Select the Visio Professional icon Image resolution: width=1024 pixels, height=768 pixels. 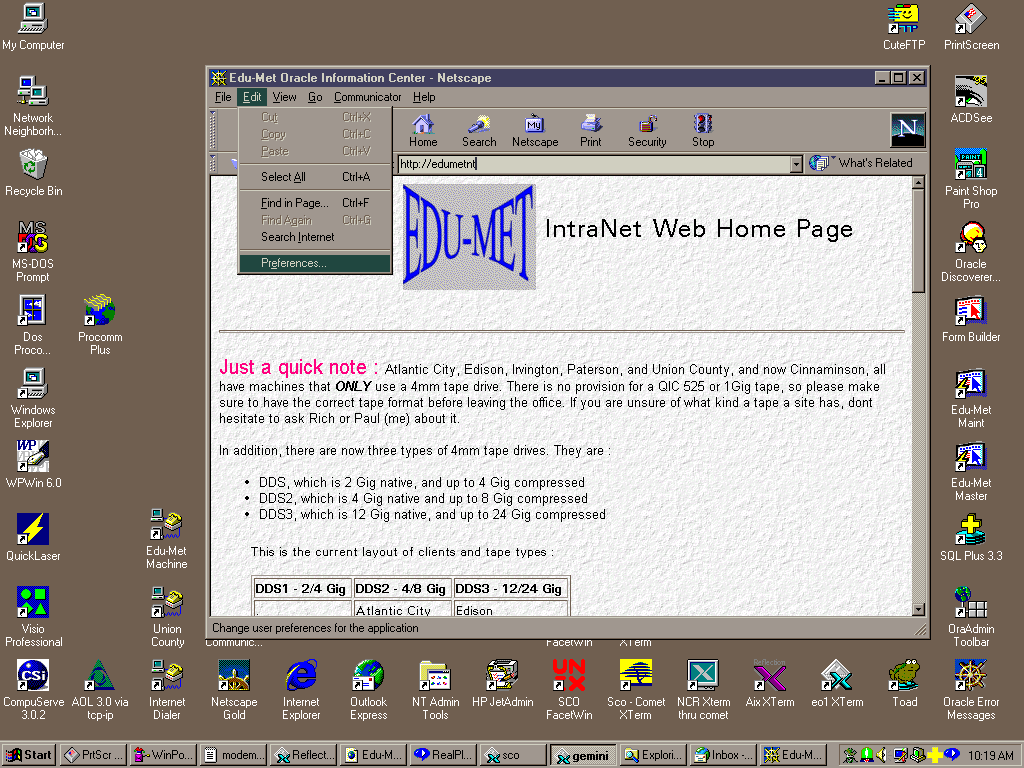click(33, 617)
